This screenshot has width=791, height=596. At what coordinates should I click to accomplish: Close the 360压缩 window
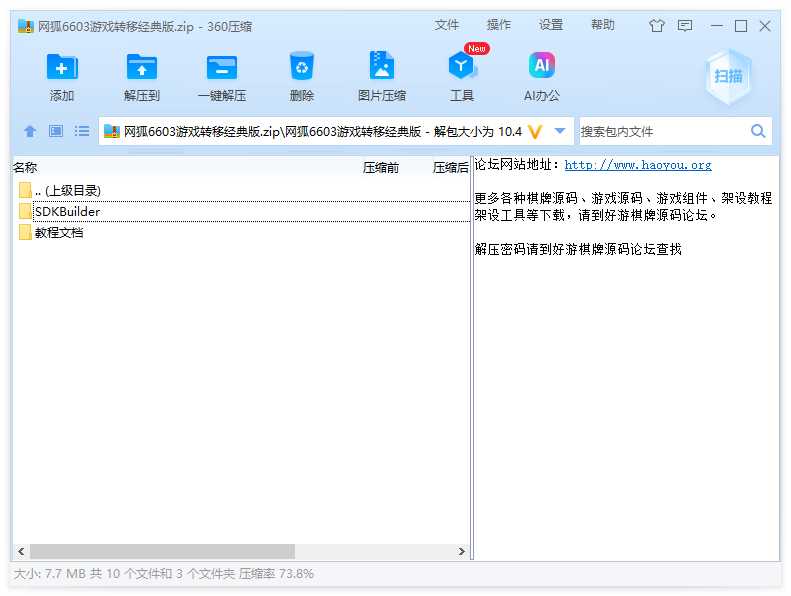coord(765,26)
